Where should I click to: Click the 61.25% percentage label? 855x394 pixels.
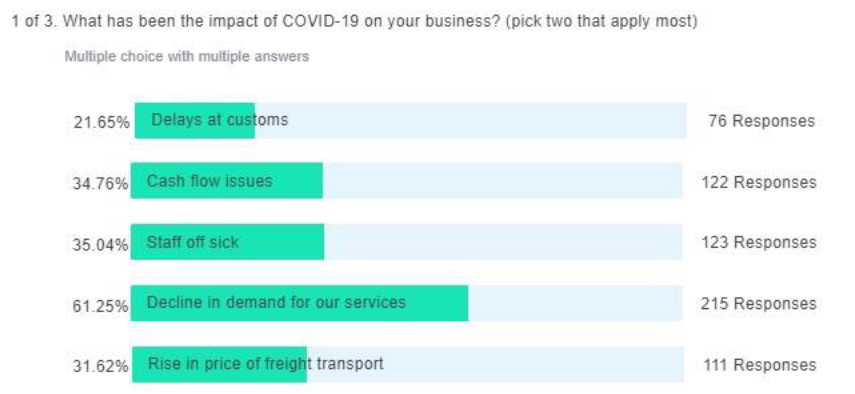100,306
